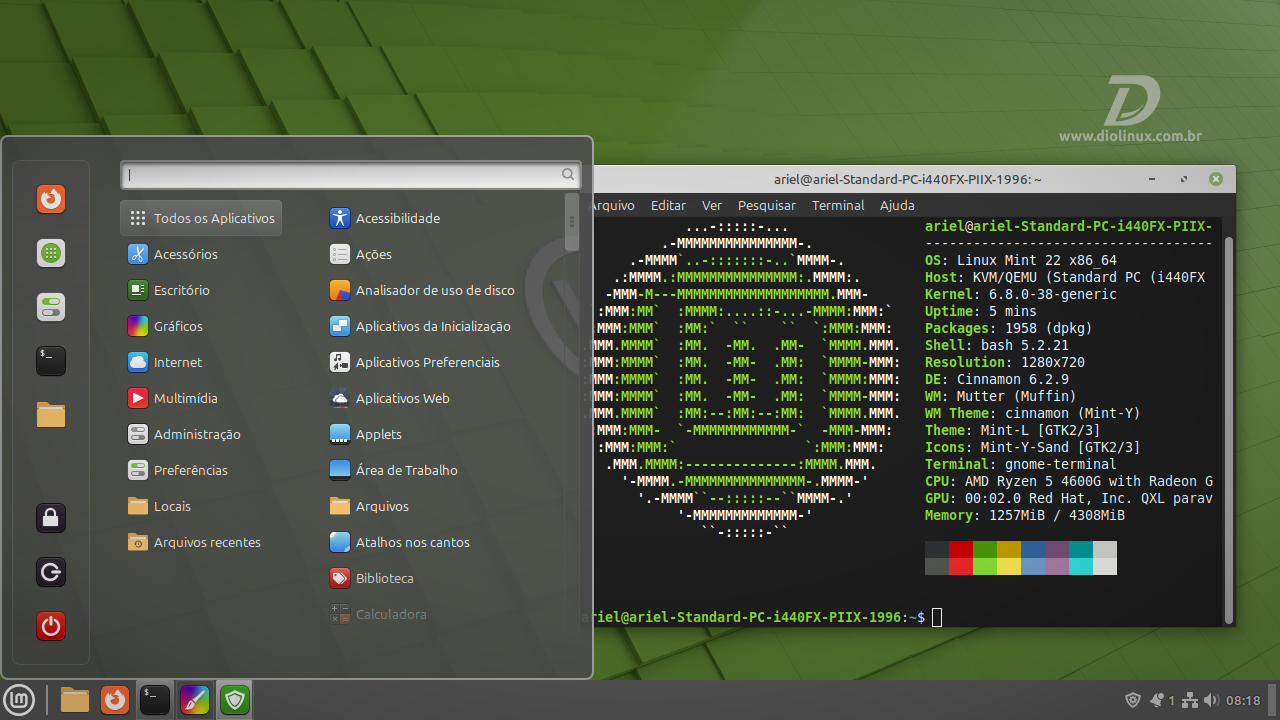Image resolution: width=1280 pixels, height=720 pixels.
Task: Close the terminal window
Action: tap(1216, 179)
